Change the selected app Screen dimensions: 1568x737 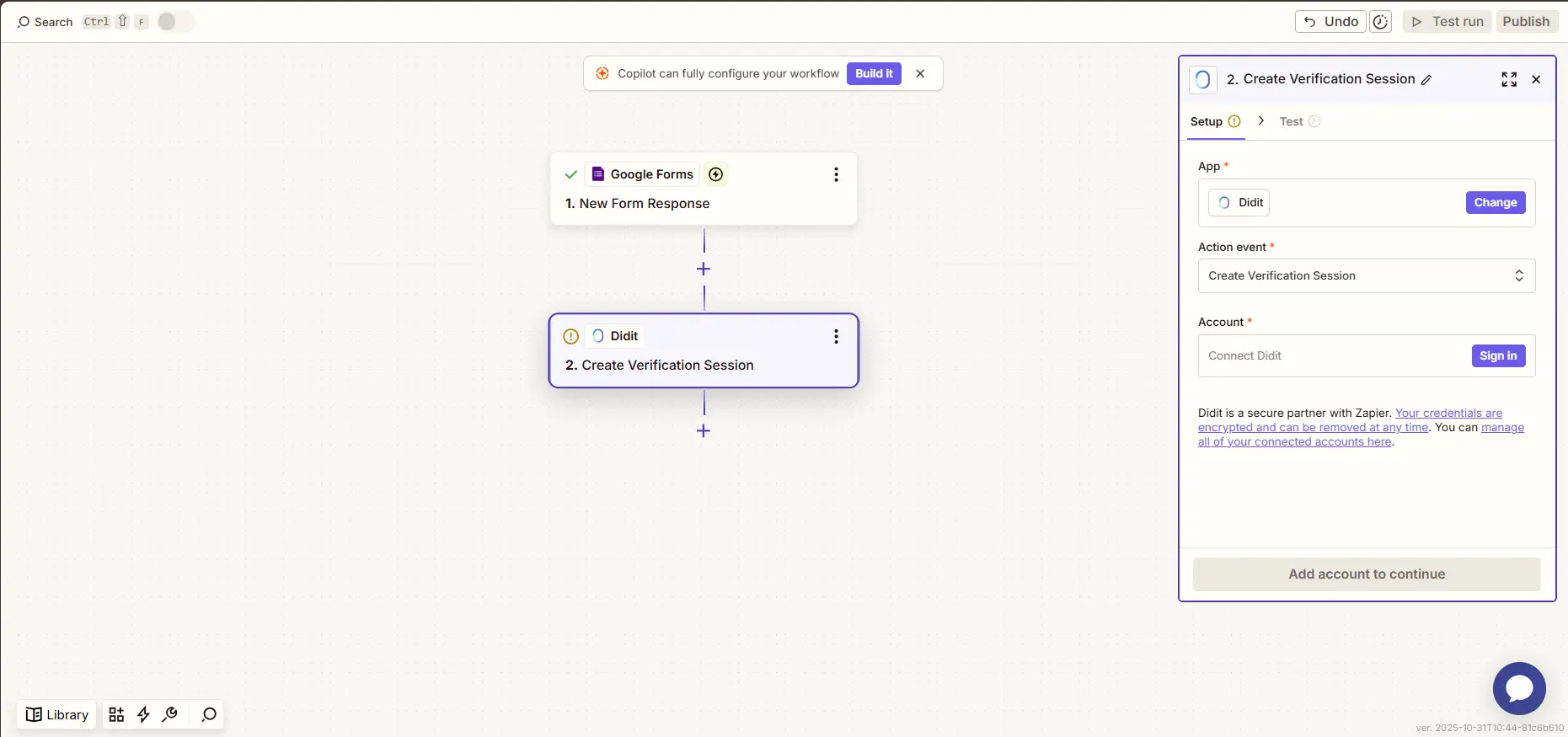pos(1496,202)
